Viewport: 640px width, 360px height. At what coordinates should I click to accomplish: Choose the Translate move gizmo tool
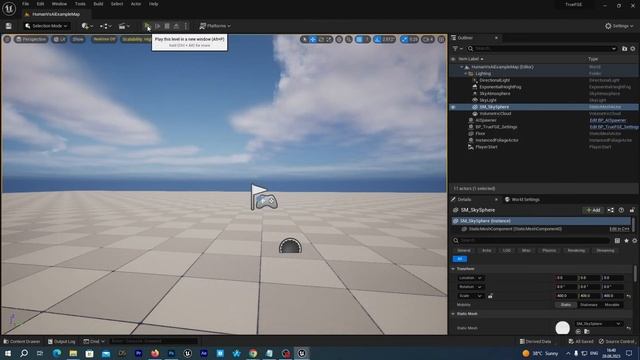click(x=313, y=39)
